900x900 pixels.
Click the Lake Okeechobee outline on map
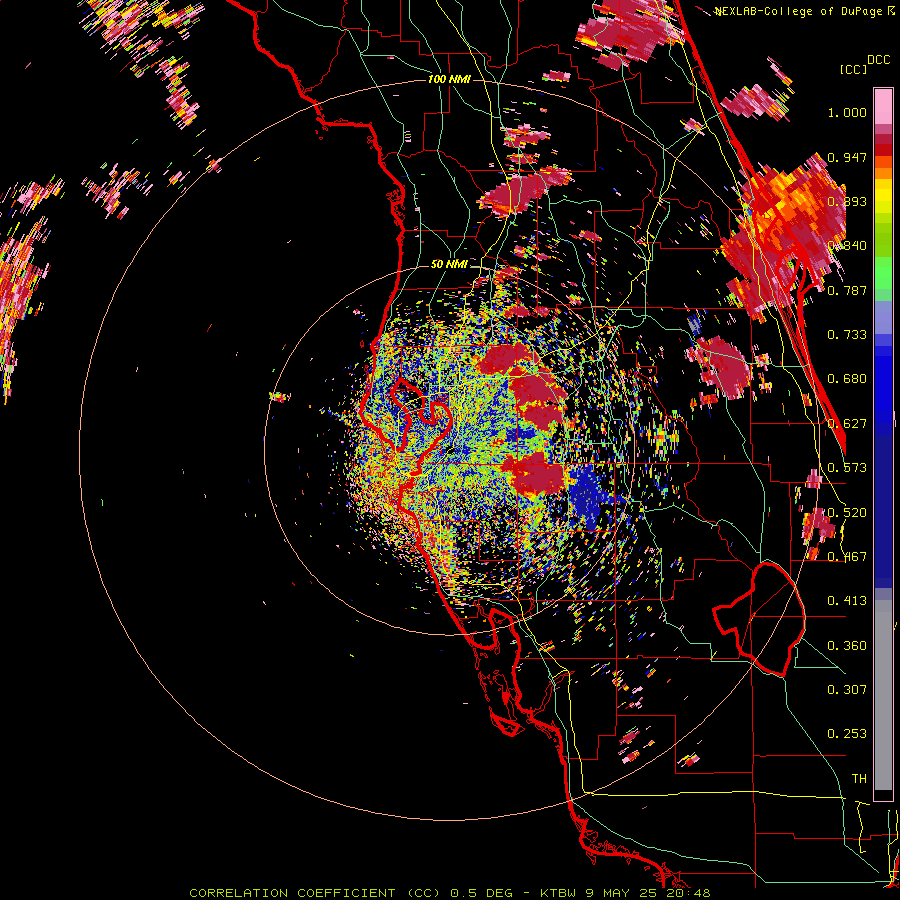point(759,620)
